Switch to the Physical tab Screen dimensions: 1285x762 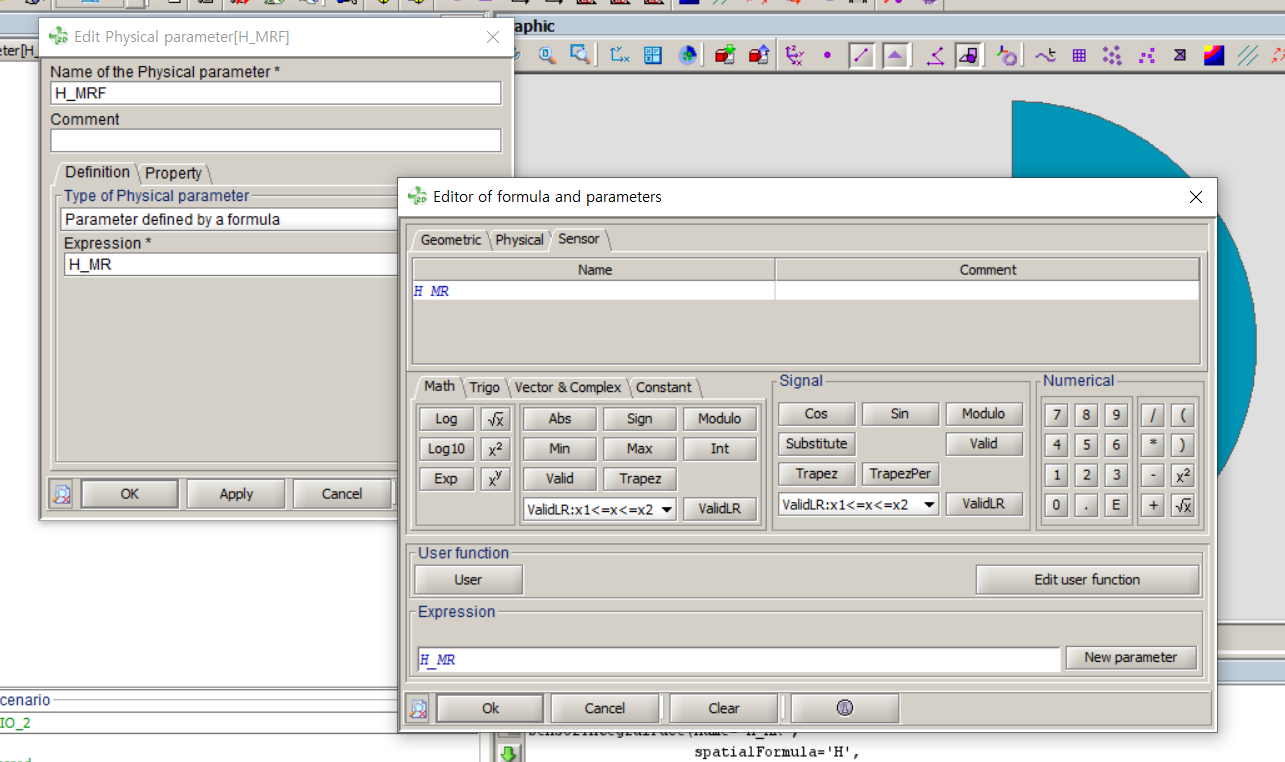(x=519, y=240)
